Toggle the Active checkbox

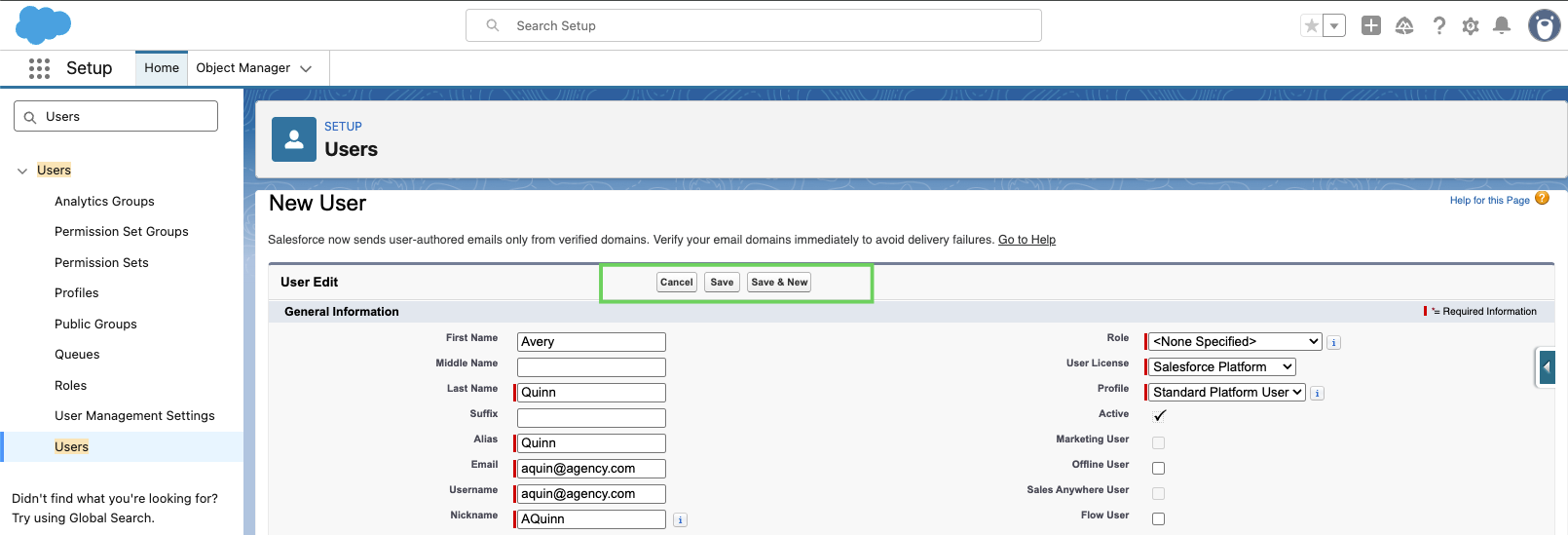(1159, 416)
